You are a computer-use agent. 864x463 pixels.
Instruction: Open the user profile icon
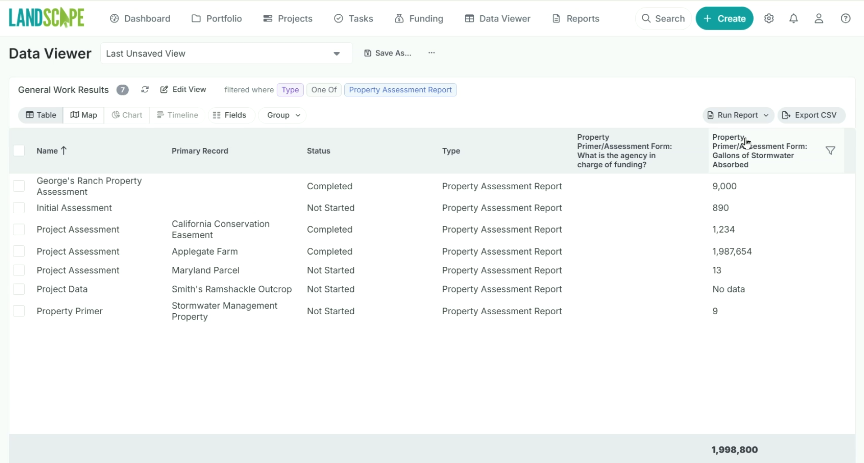[819, 18]
